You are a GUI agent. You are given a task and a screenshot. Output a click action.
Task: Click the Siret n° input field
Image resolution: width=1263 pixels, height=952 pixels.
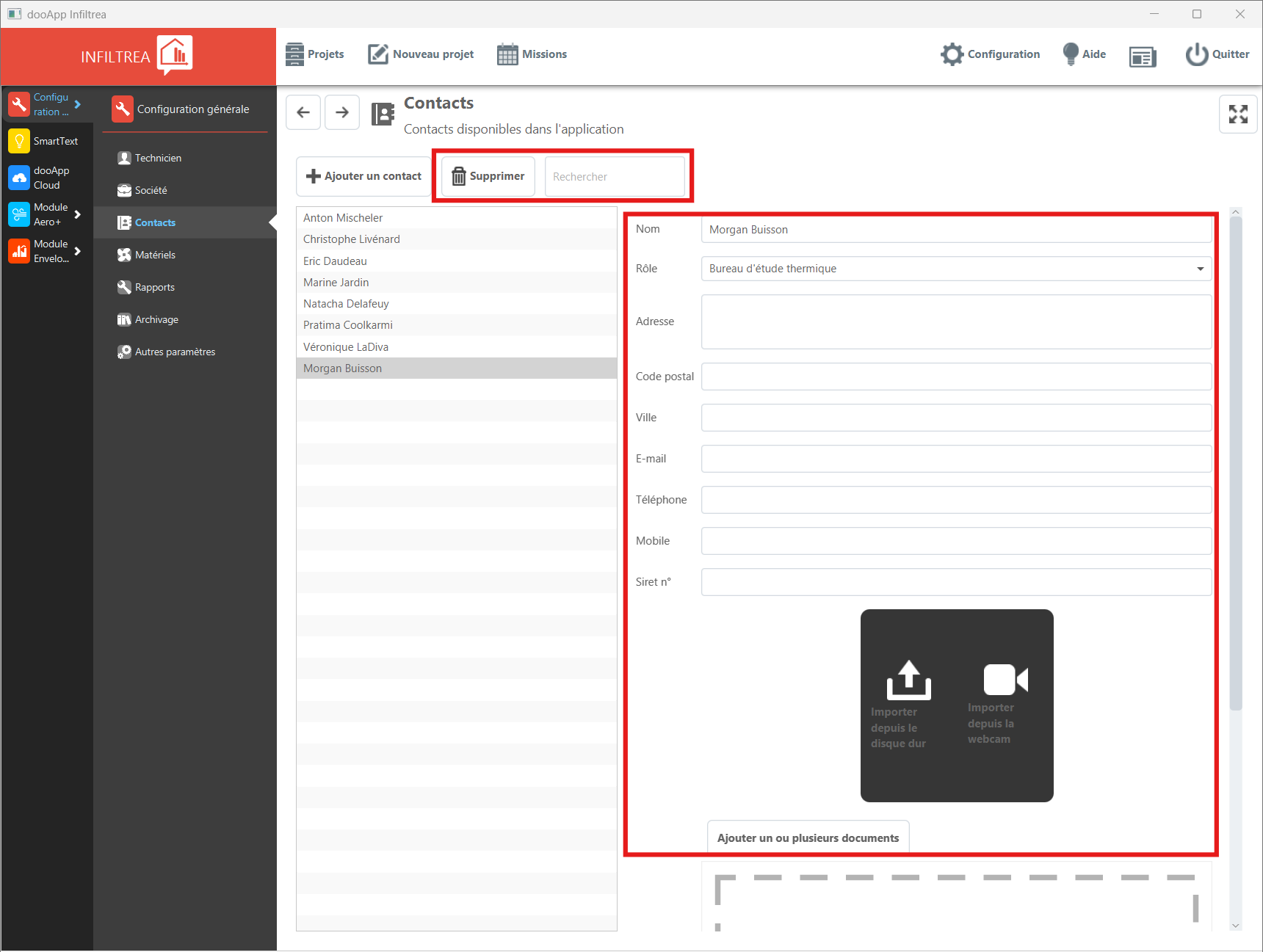(x=956, y=582)
